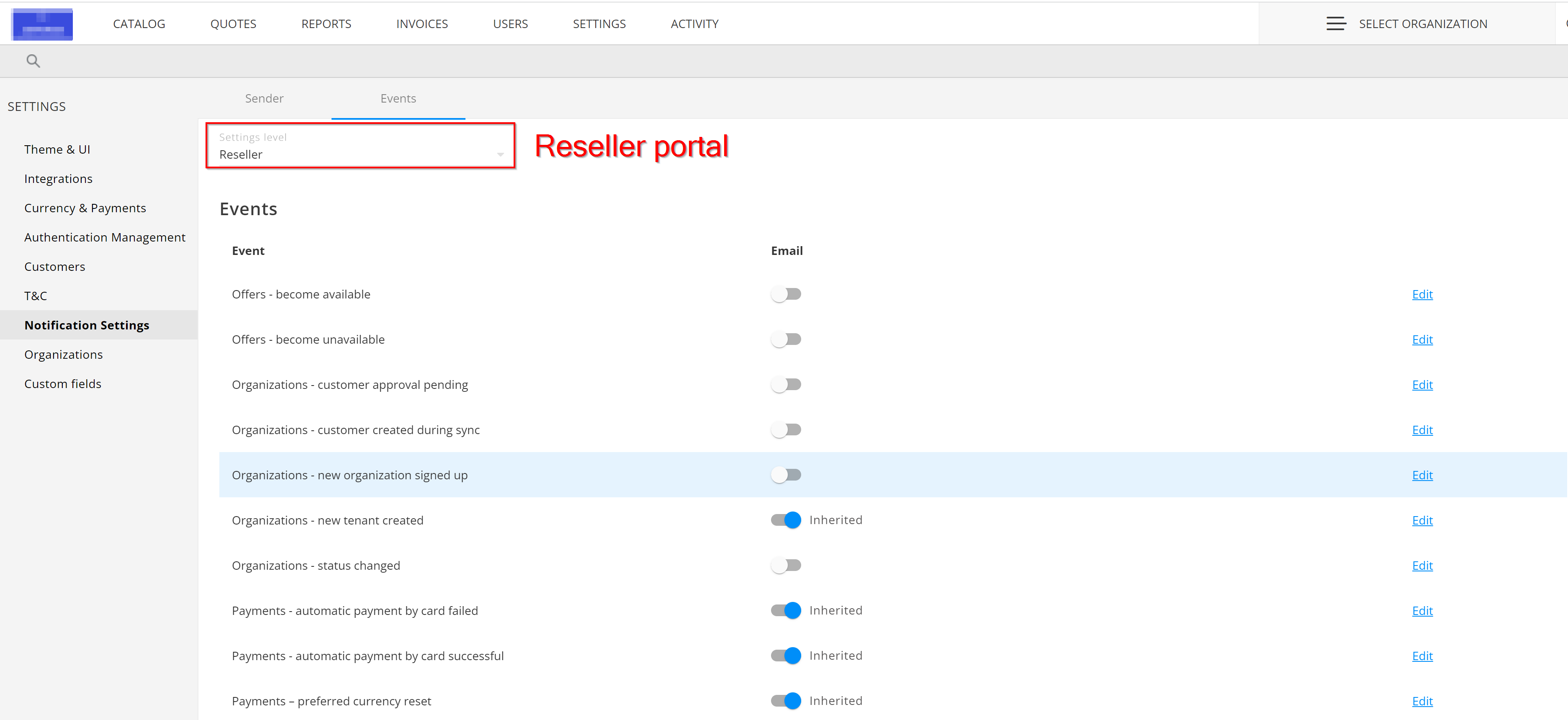Viewport: 1568px width, 720px height.
Task: Edit customer approval pending event
Action: click(x=1422, y=385)
